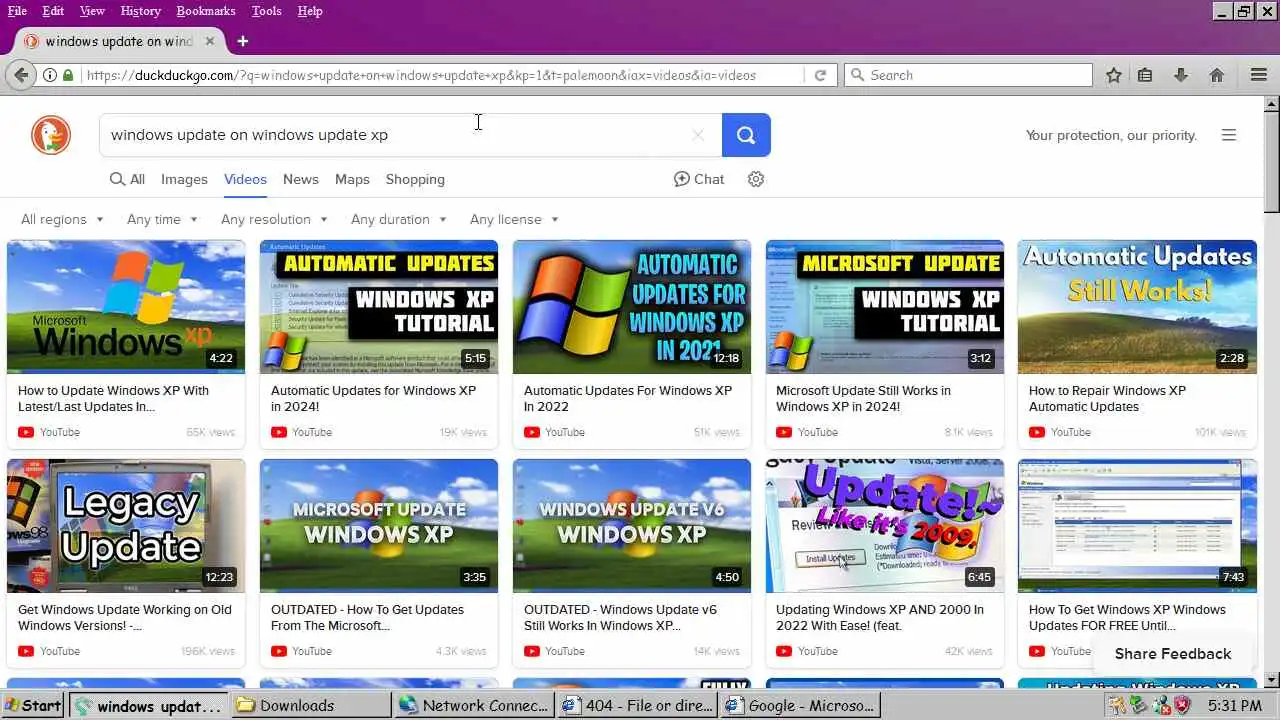The image size is (1280, 720).
Task: Switch to 'Google - Microso...' taskbar window
Action: [x=800, y=705]
